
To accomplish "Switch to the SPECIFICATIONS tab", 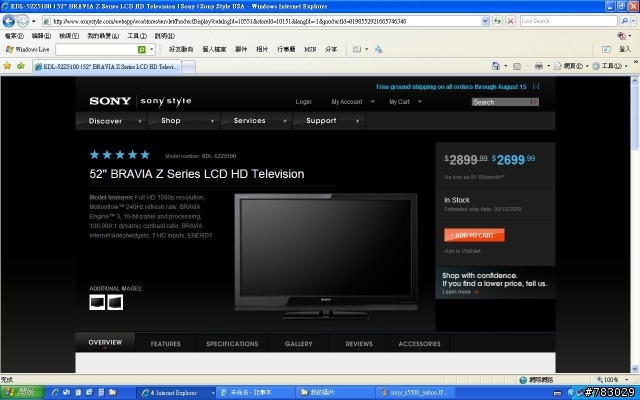I will click(x=232, y=343).
